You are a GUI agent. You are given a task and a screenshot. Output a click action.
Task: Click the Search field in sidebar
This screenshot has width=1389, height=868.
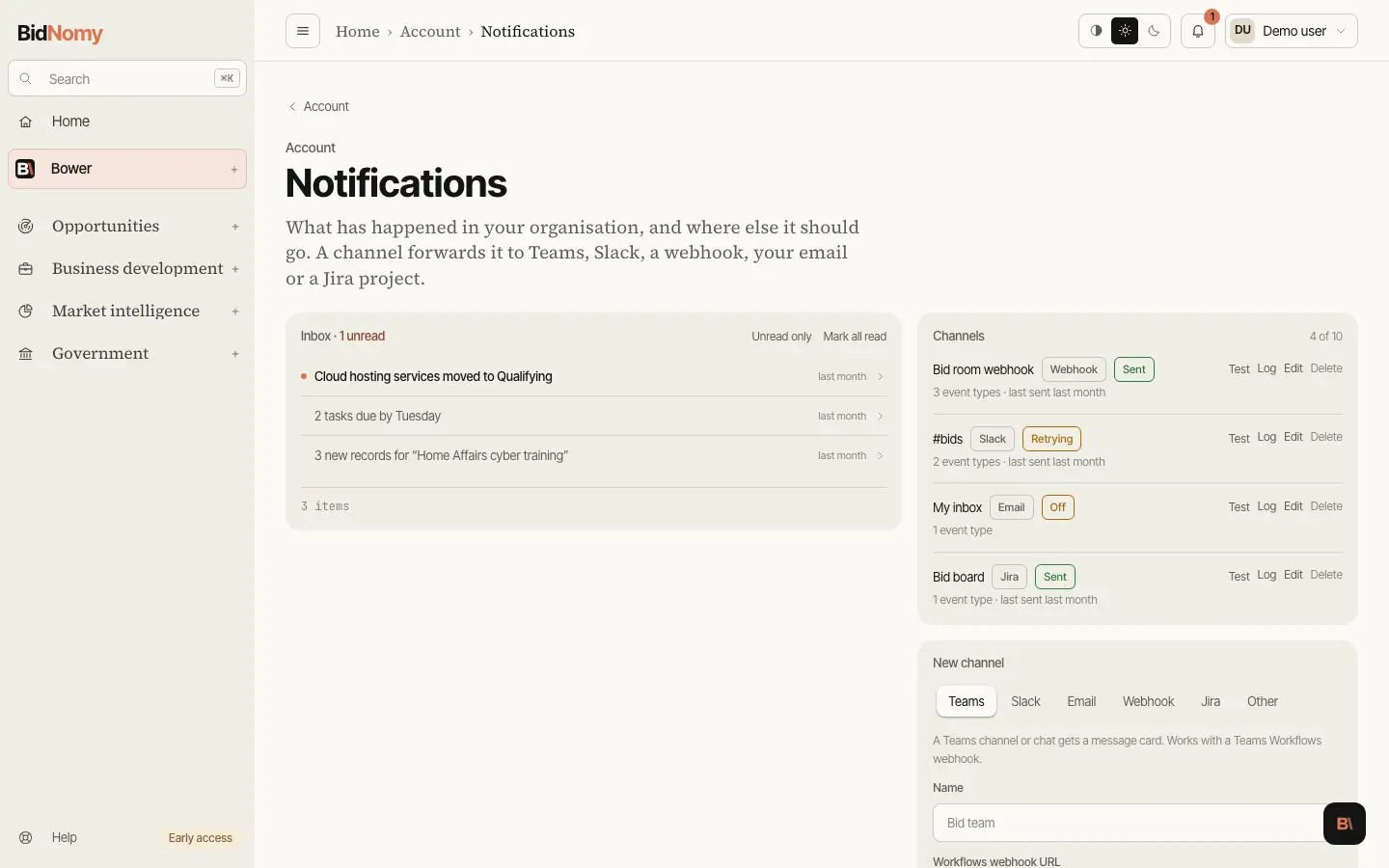[127, 79]
